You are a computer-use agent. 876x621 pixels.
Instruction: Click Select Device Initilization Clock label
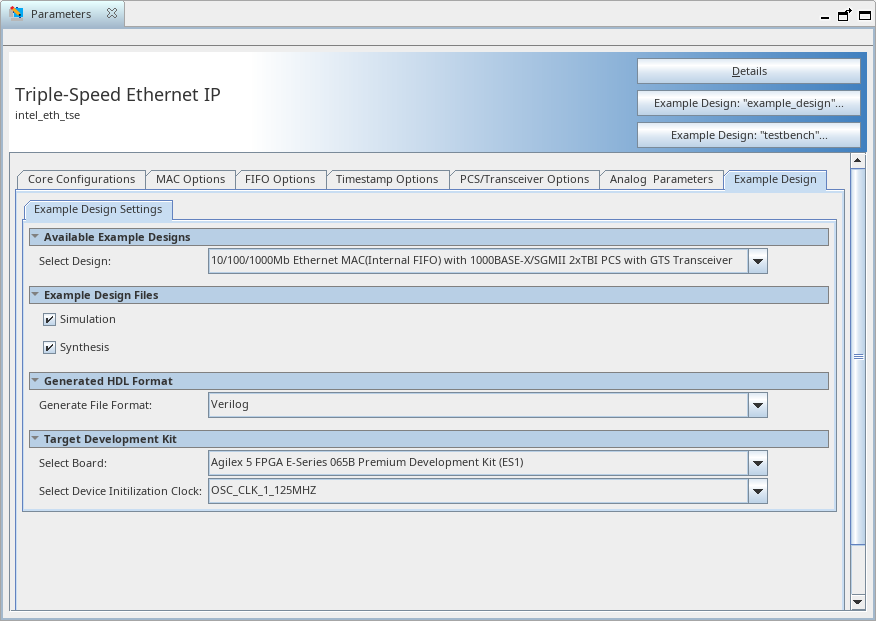coord(120,491)
